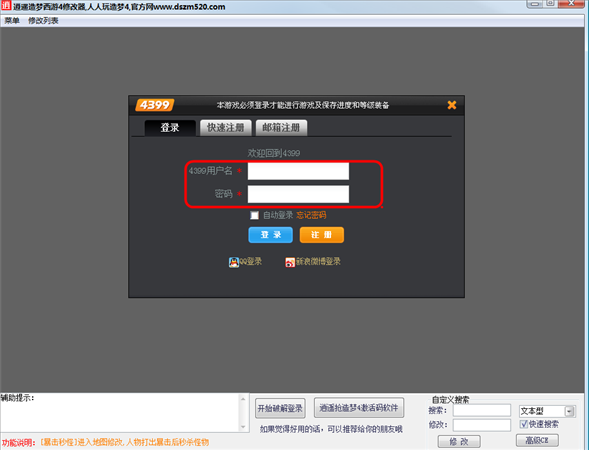
Task: Toggle the 快速搜索 checkbox
Action: coord(524,424)
